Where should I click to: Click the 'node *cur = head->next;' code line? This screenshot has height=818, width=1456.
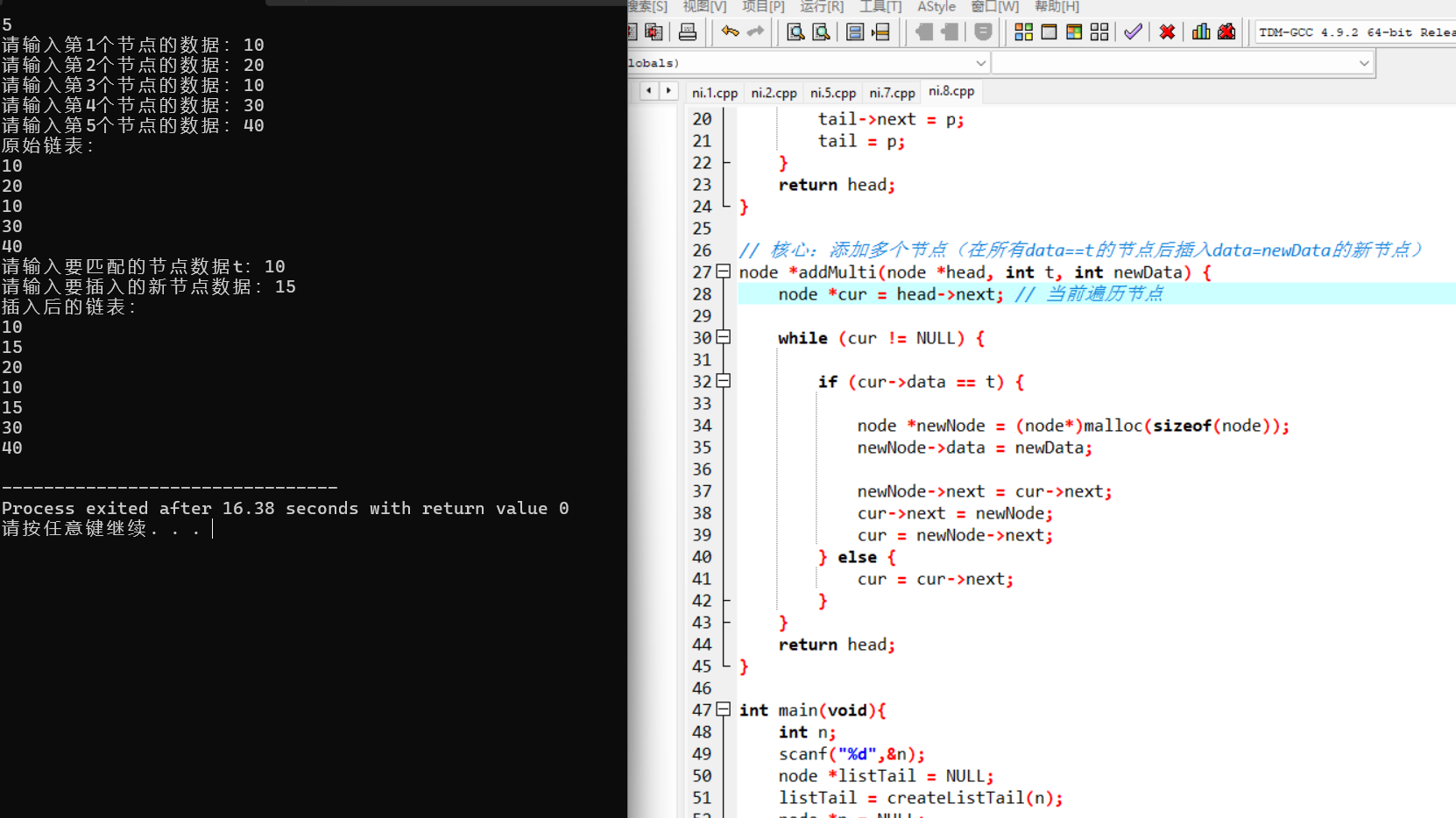pos(891,294)
